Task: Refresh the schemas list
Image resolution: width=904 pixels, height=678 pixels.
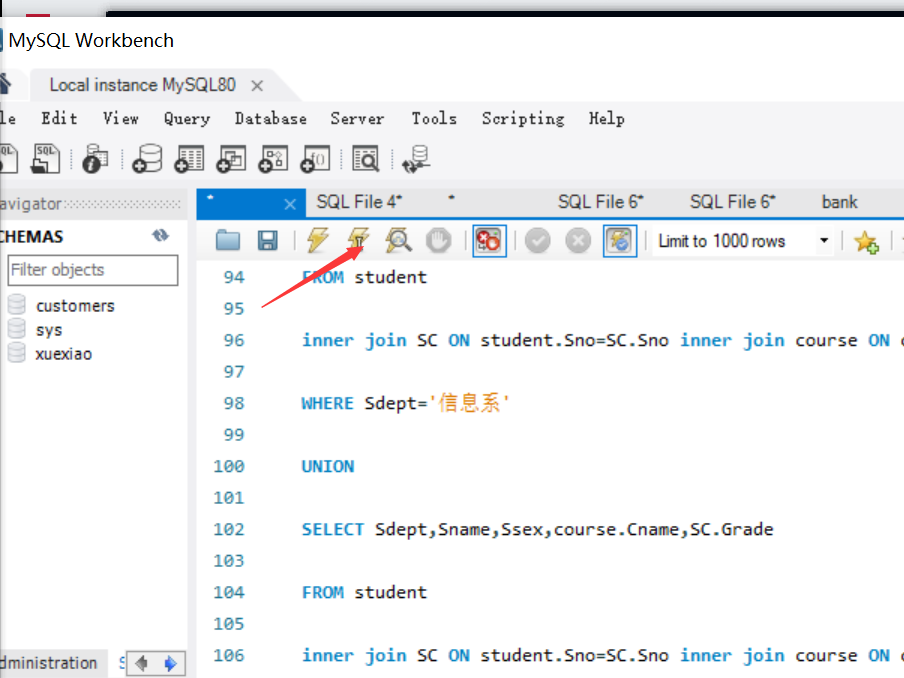Action: (160, 235)
